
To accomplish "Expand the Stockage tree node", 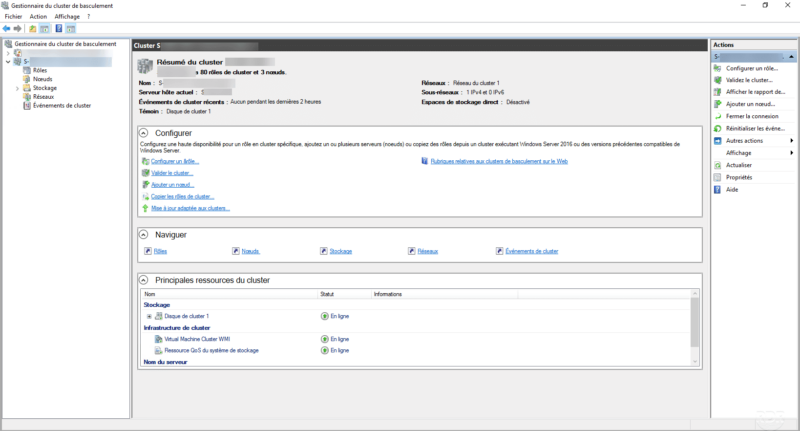I will pyautogui.click(x=17, y=88).
